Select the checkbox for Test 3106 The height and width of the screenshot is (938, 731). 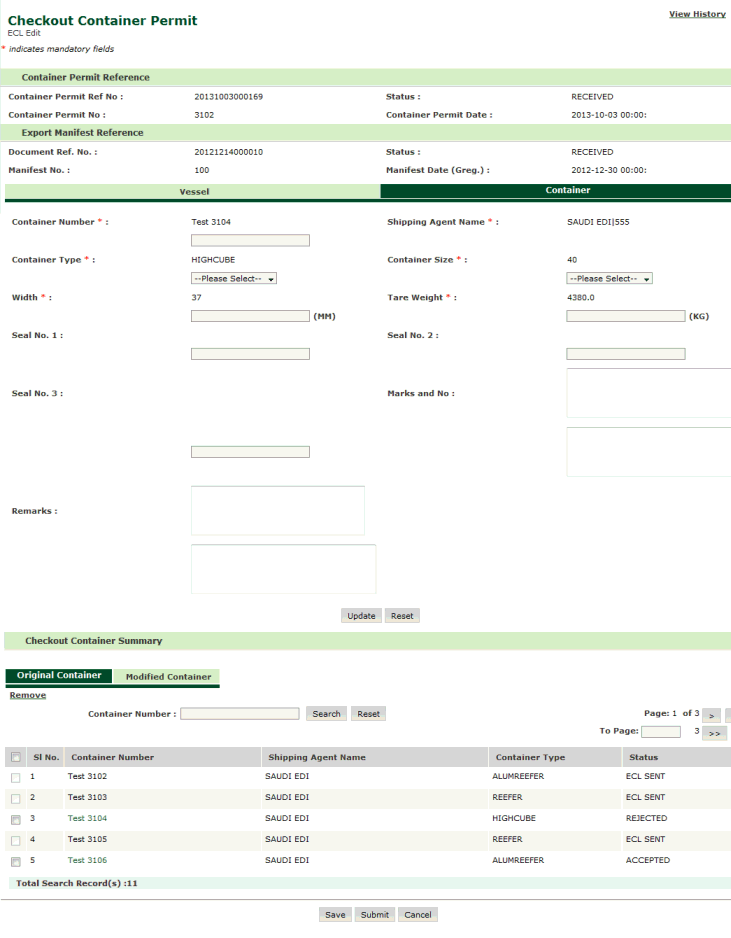click(x=15, y=861)
